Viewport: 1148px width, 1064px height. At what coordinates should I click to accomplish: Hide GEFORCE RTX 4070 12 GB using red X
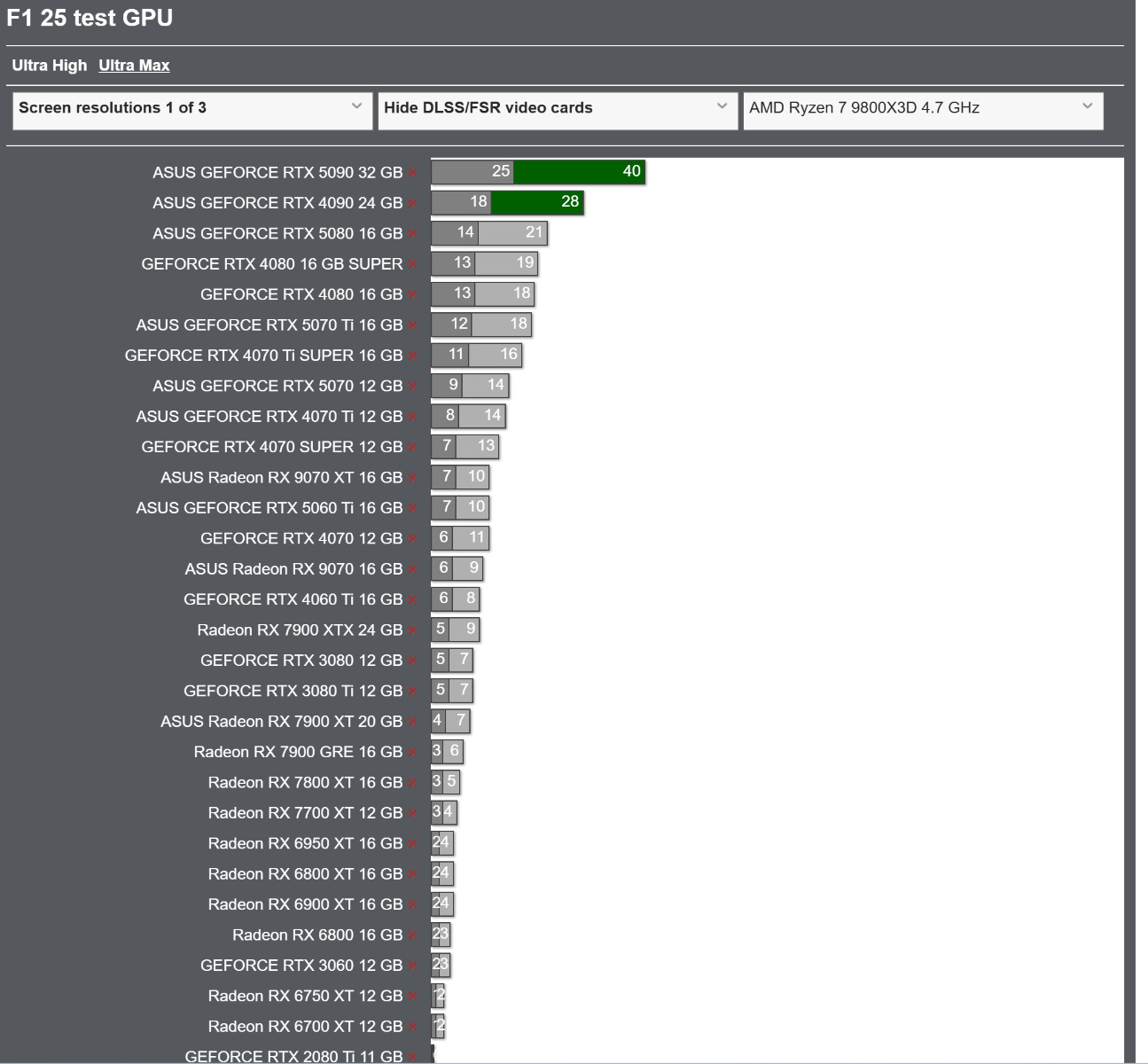(413, 540)
